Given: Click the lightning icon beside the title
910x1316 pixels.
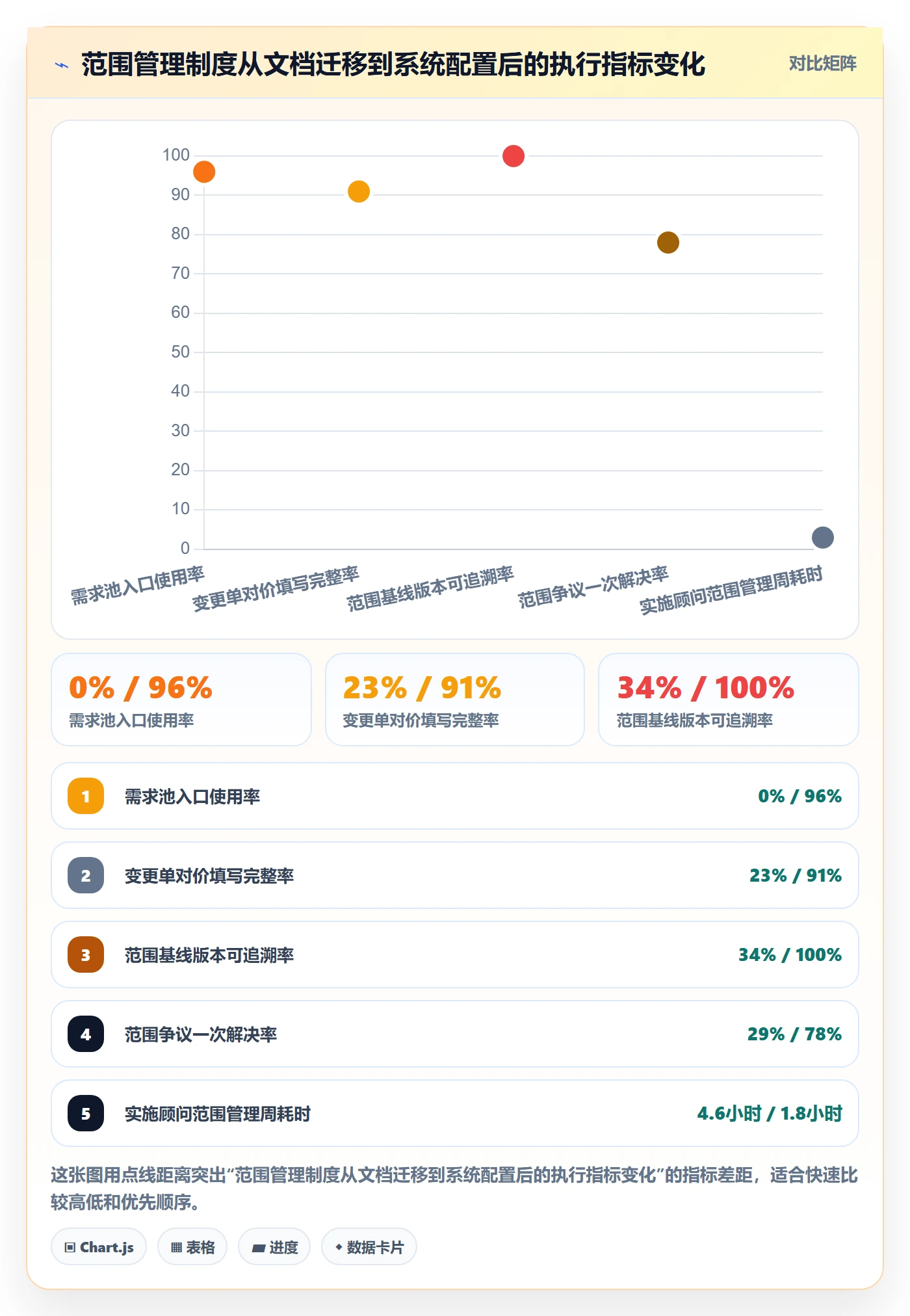Looking at the screenshot, I should pos(62,65).
